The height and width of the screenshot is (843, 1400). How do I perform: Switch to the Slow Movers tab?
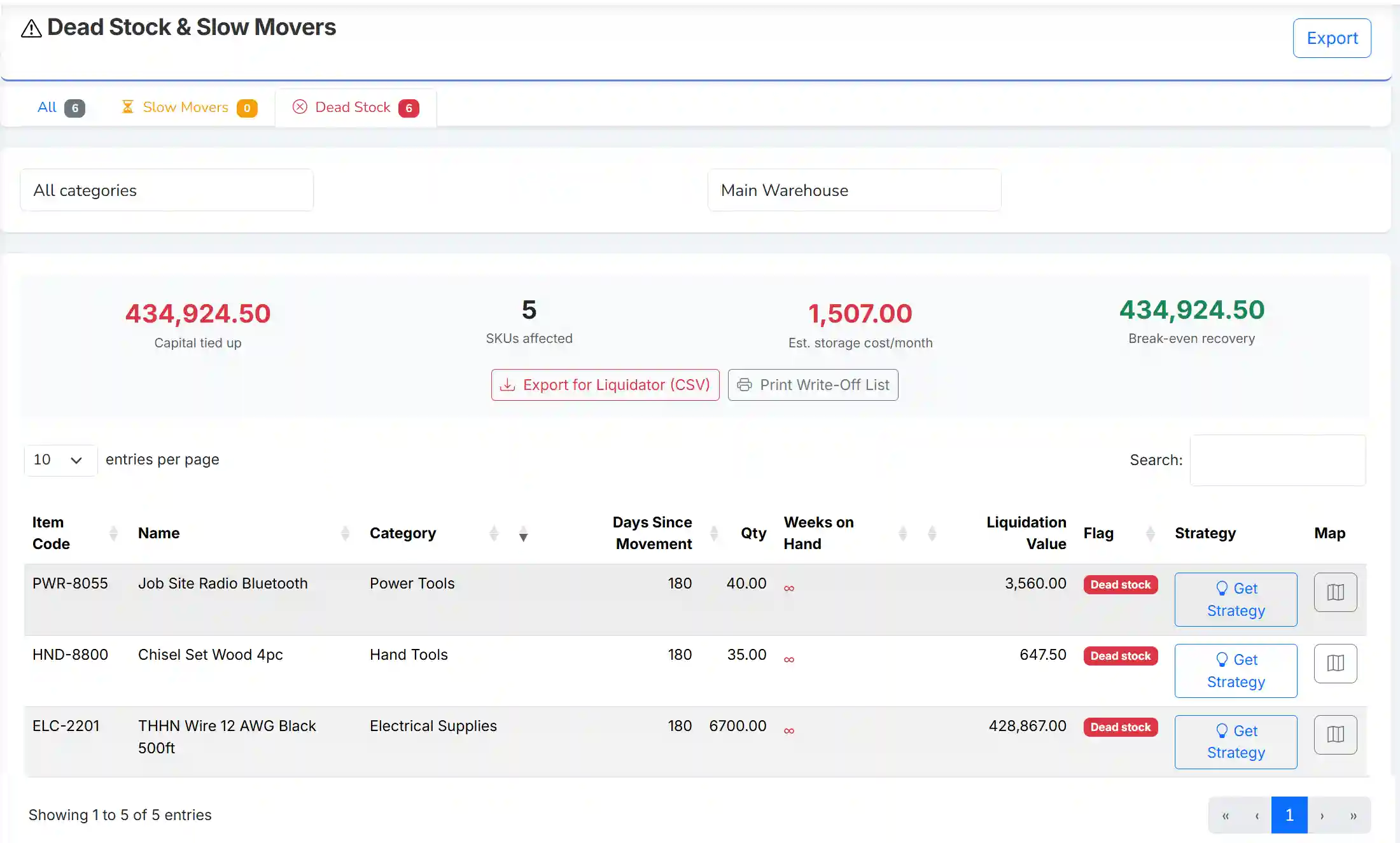[190, 108]
